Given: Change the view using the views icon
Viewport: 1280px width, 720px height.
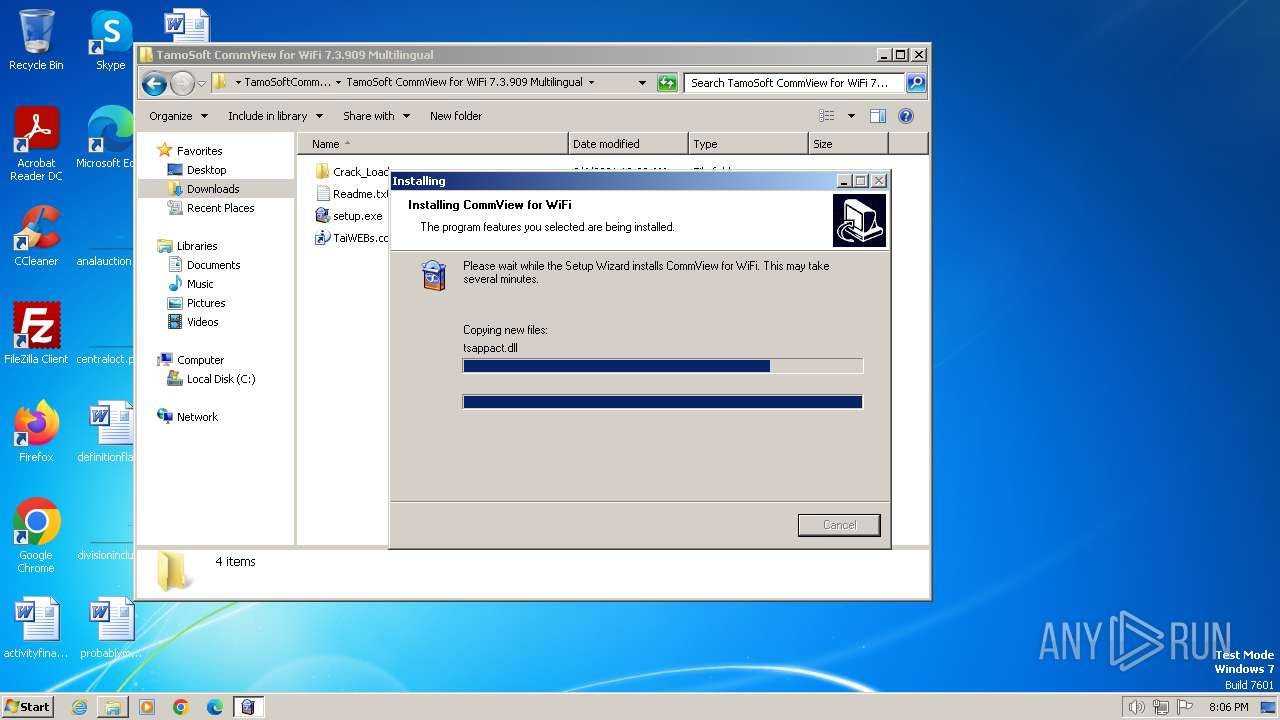Looking at the screenshot, I should (826, 116).
